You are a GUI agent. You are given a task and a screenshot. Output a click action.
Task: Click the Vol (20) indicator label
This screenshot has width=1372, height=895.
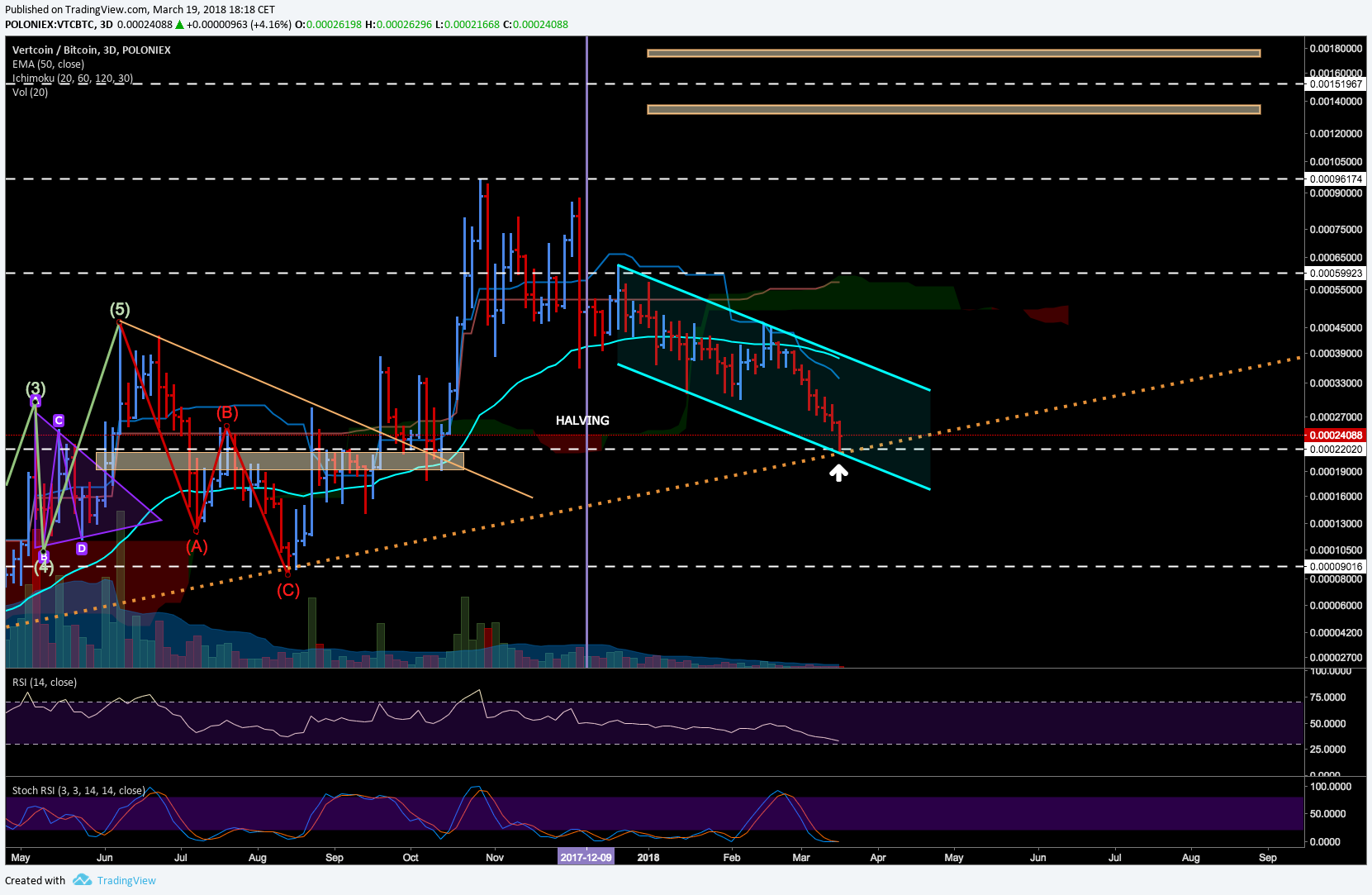30,93
